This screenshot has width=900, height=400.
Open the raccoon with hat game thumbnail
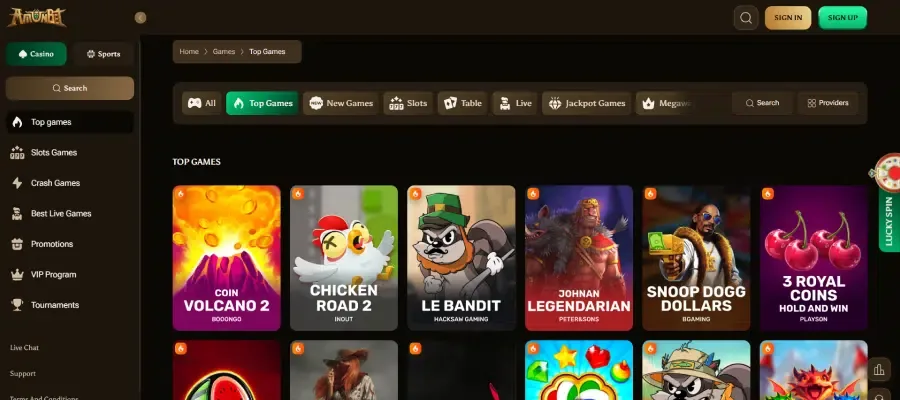point(696,370)
